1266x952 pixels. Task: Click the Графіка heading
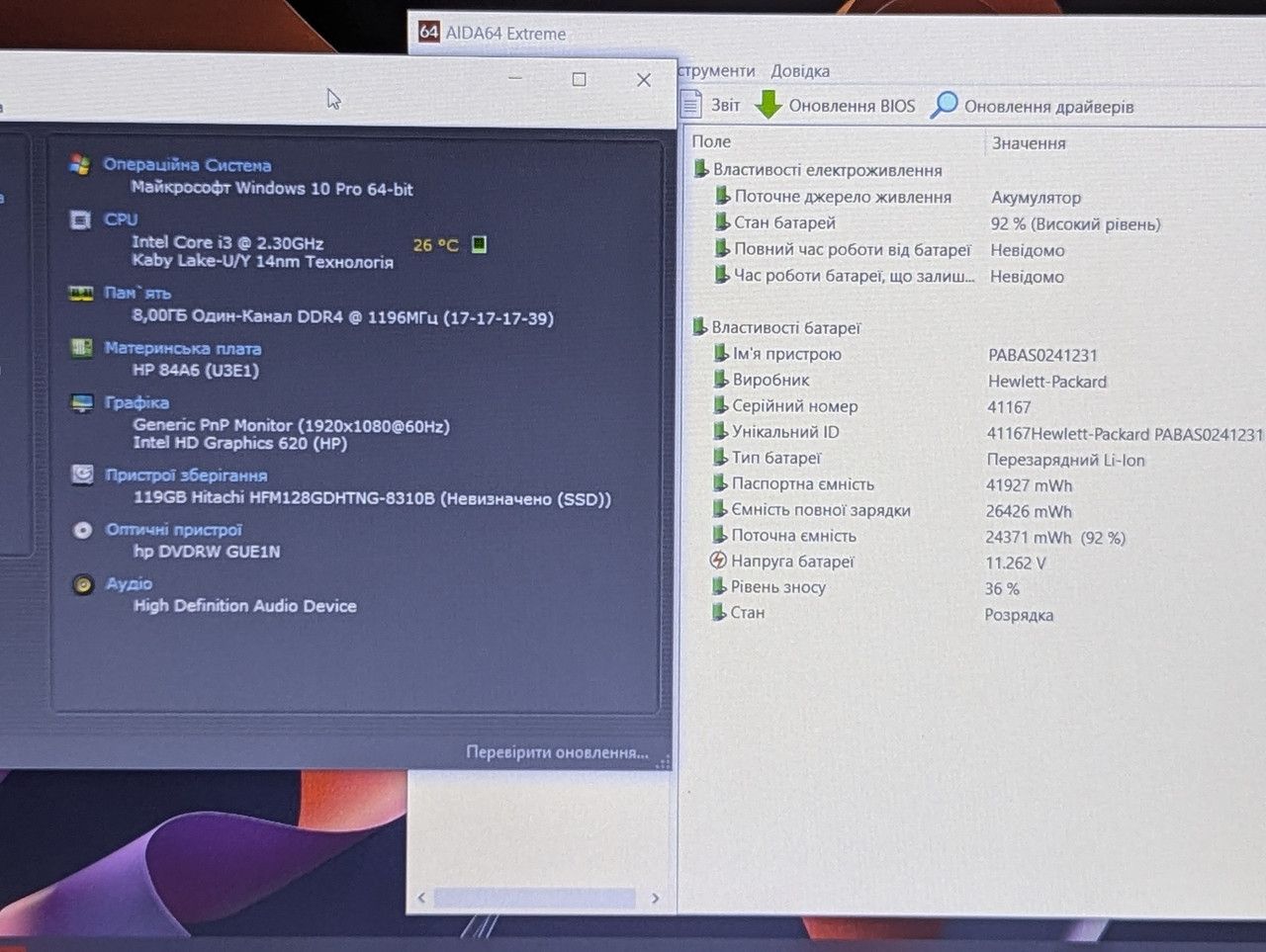coord(137,402)
